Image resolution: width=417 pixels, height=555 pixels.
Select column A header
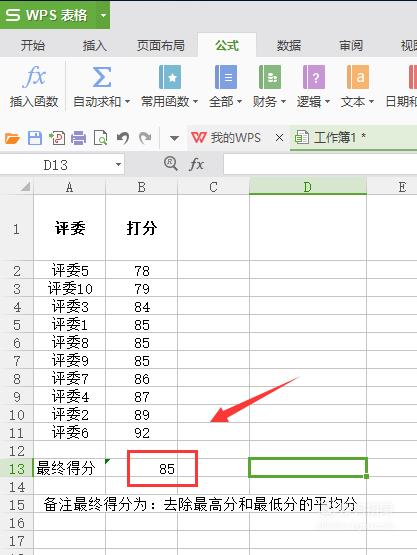pyautogui.click(x=70, y=187)
